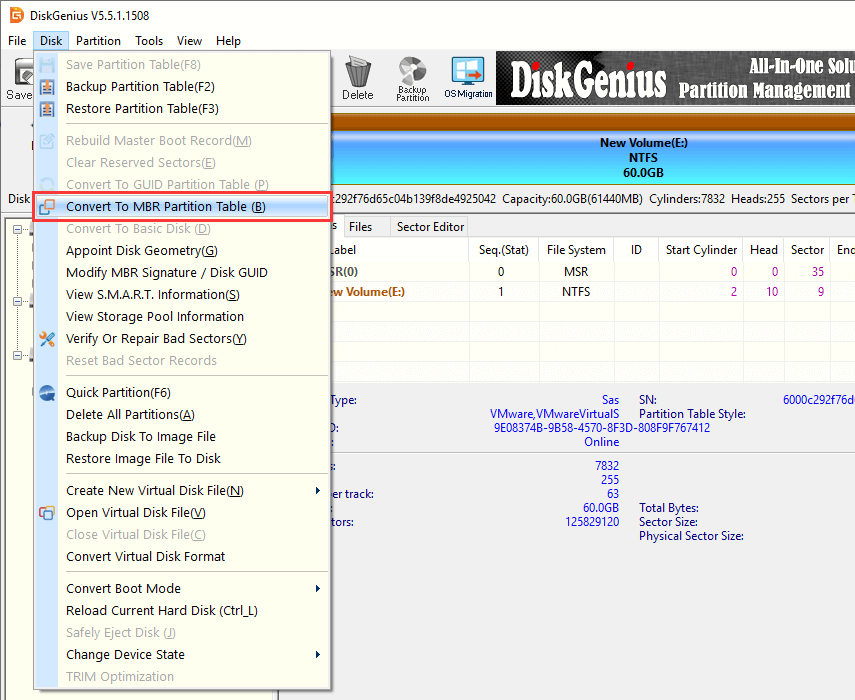Click the icon beside Restore Partition Table(F3)

(47, 109)
